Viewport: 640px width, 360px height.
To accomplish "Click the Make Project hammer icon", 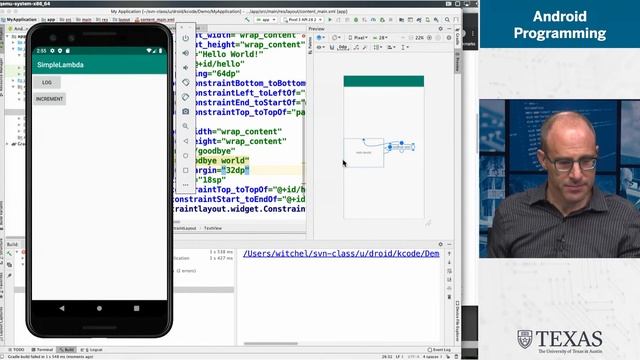I will click(x=247, y=20).
